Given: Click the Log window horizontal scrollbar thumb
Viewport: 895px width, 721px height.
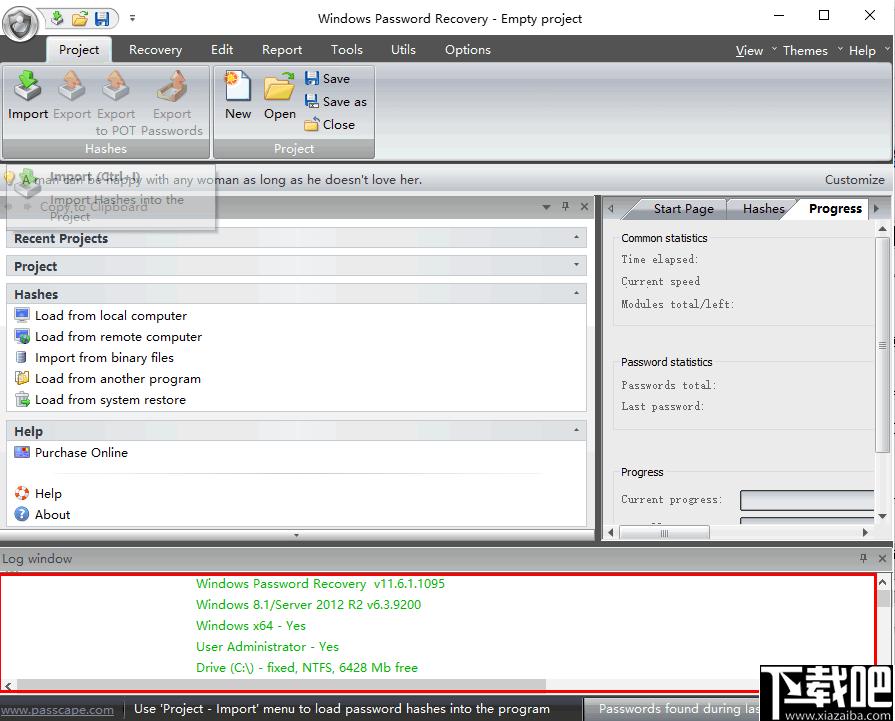Looking at the screenshot, I should (x=281, y=684).
